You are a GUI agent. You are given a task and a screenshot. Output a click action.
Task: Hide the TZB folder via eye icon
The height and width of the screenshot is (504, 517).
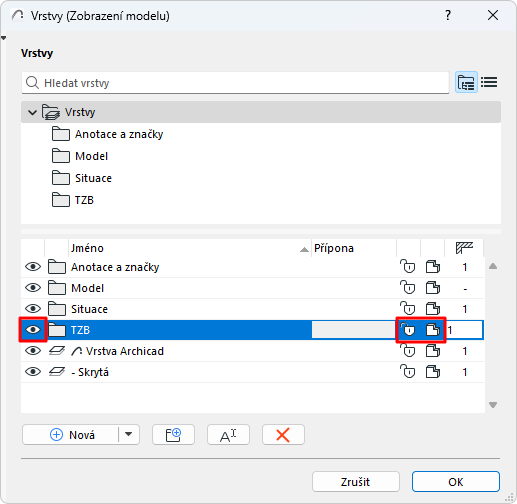click(33, 330)
